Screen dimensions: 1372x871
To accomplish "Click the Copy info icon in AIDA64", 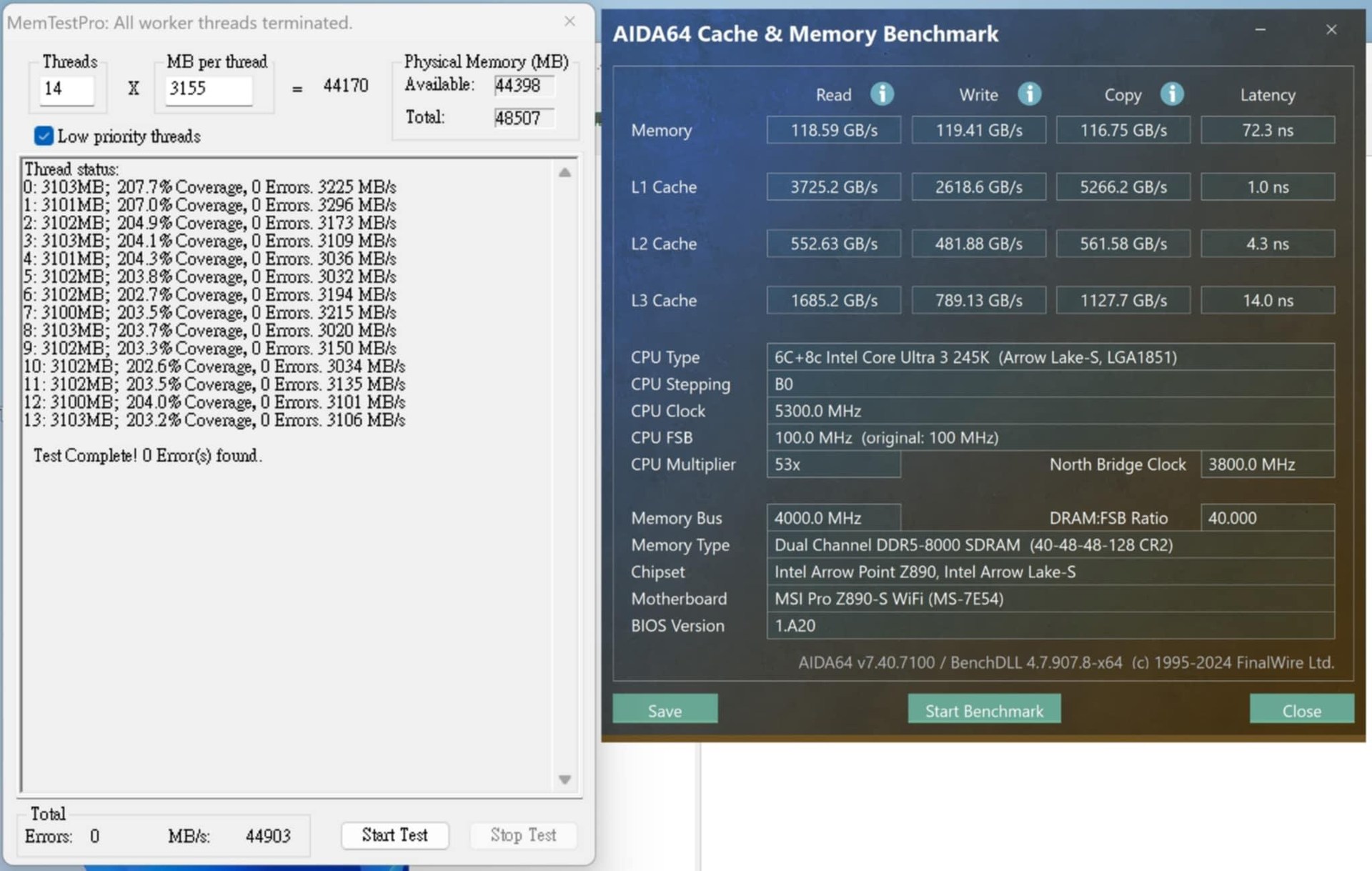I will [1172, 94].
